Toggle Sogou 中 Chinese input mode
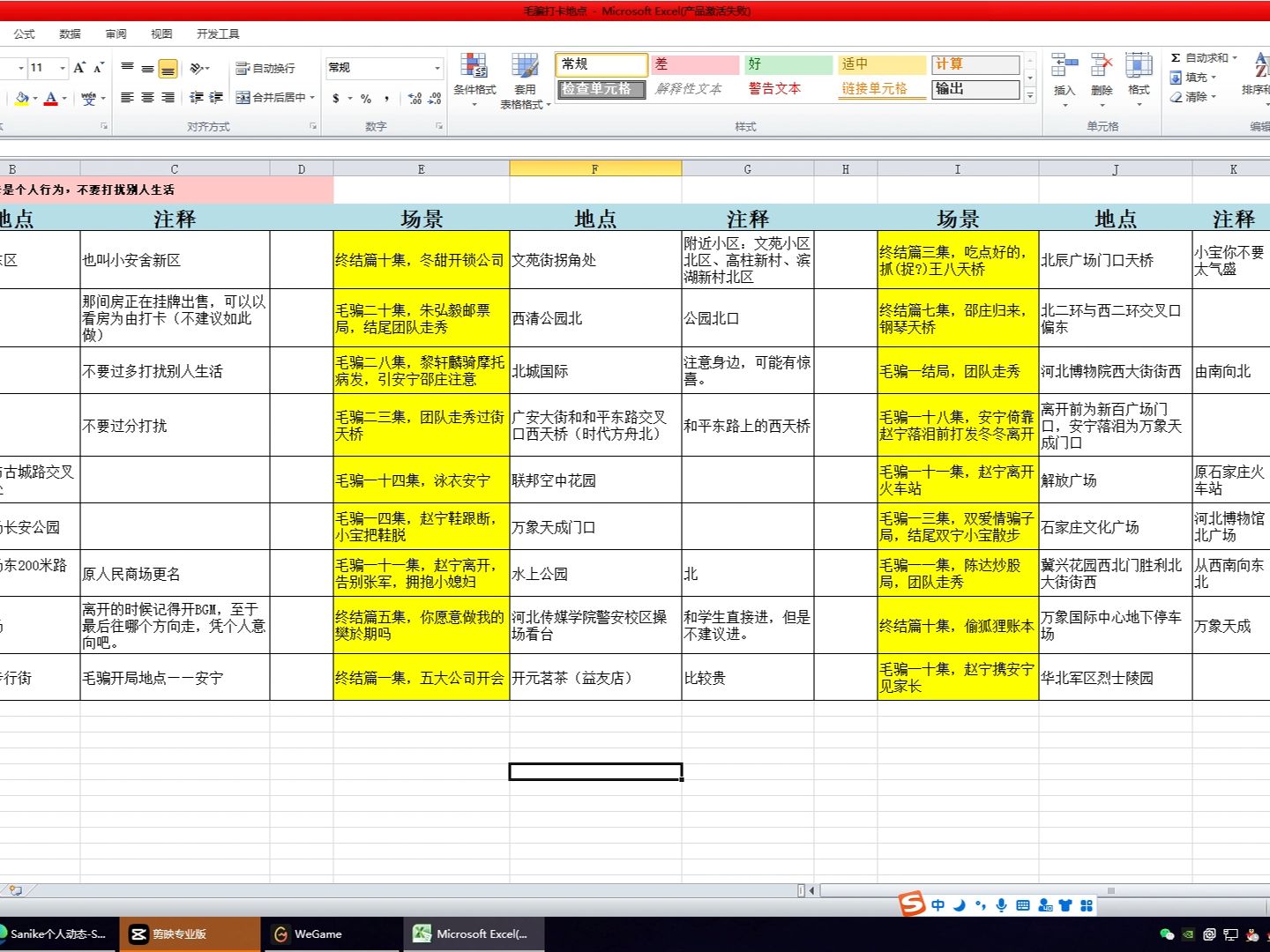The width and height of the screenshot is (1270, 952). click(938, 905)
